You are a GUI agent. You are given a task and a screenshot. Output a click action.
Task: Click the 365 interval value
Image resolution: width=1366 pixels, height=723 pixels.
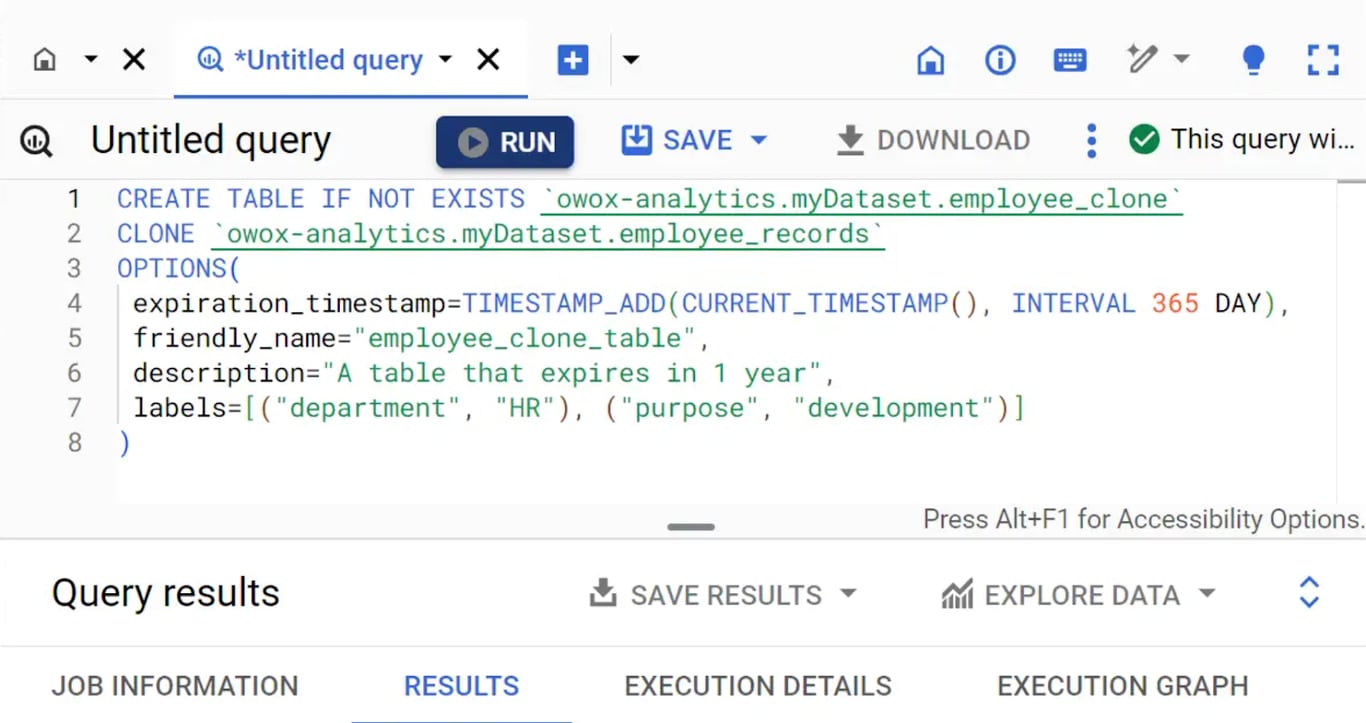pos(1175,303)
